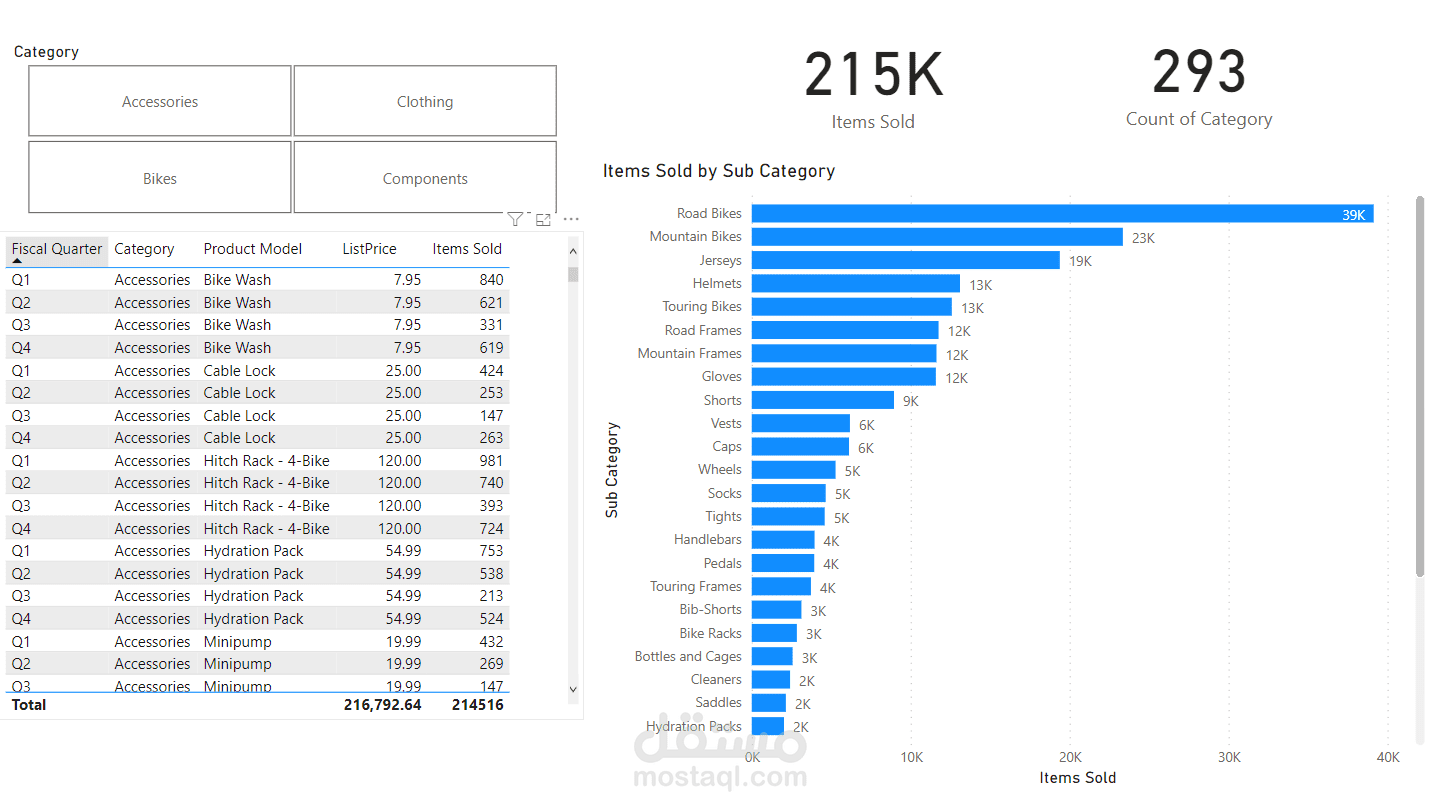The width and height of the screenshot is (1441, 808).
Task: Open focus mode for the table visual
Action: (x=543, y=219)
